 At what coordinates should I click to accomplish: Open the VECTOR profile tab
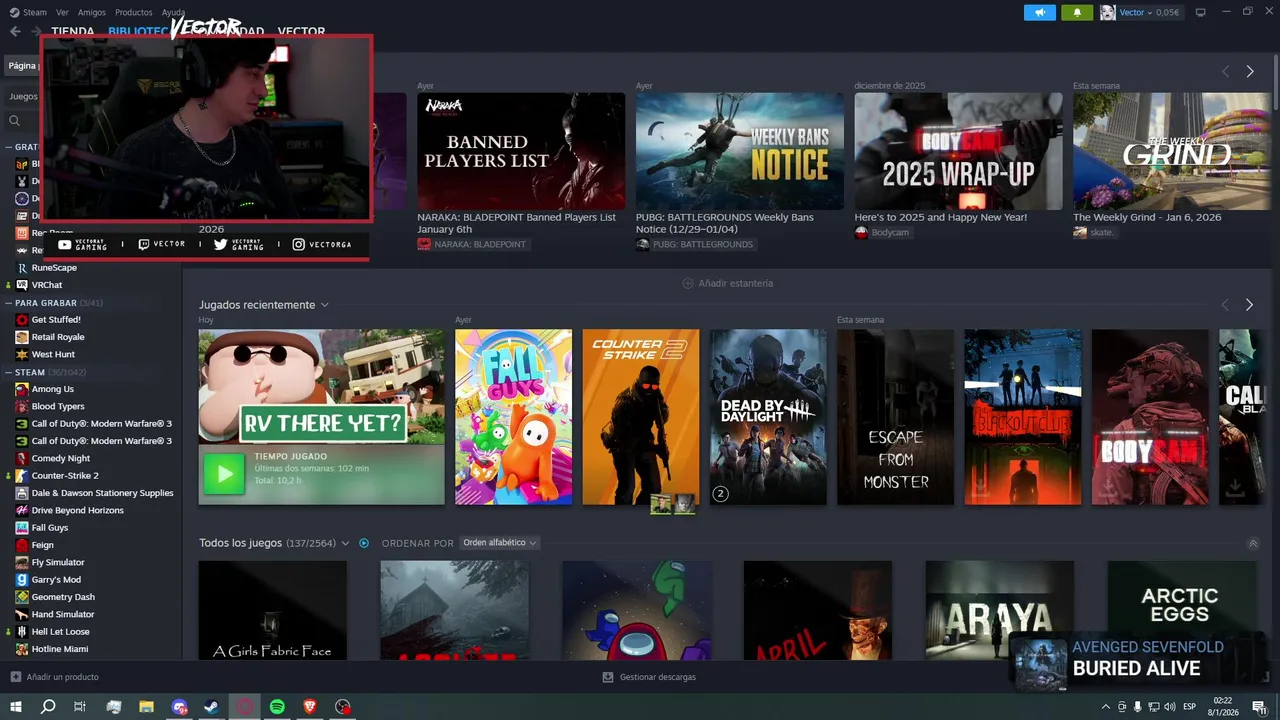click(x=301, y=31)
